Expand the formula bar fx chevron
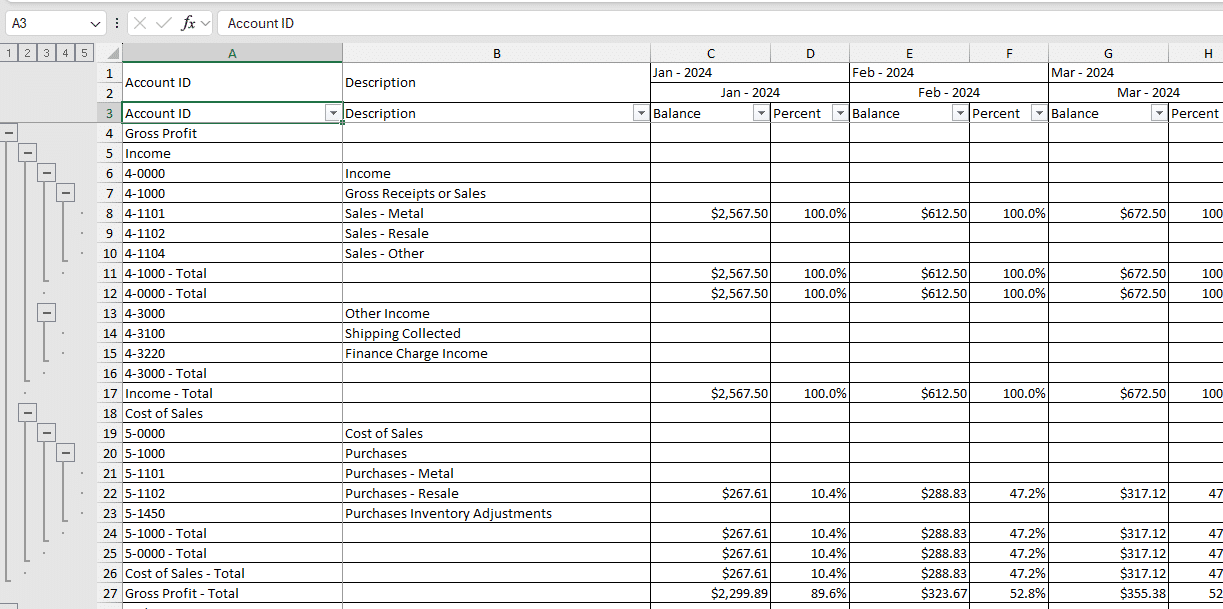Screen dimensions: 1223x609 tap(205, 23)
